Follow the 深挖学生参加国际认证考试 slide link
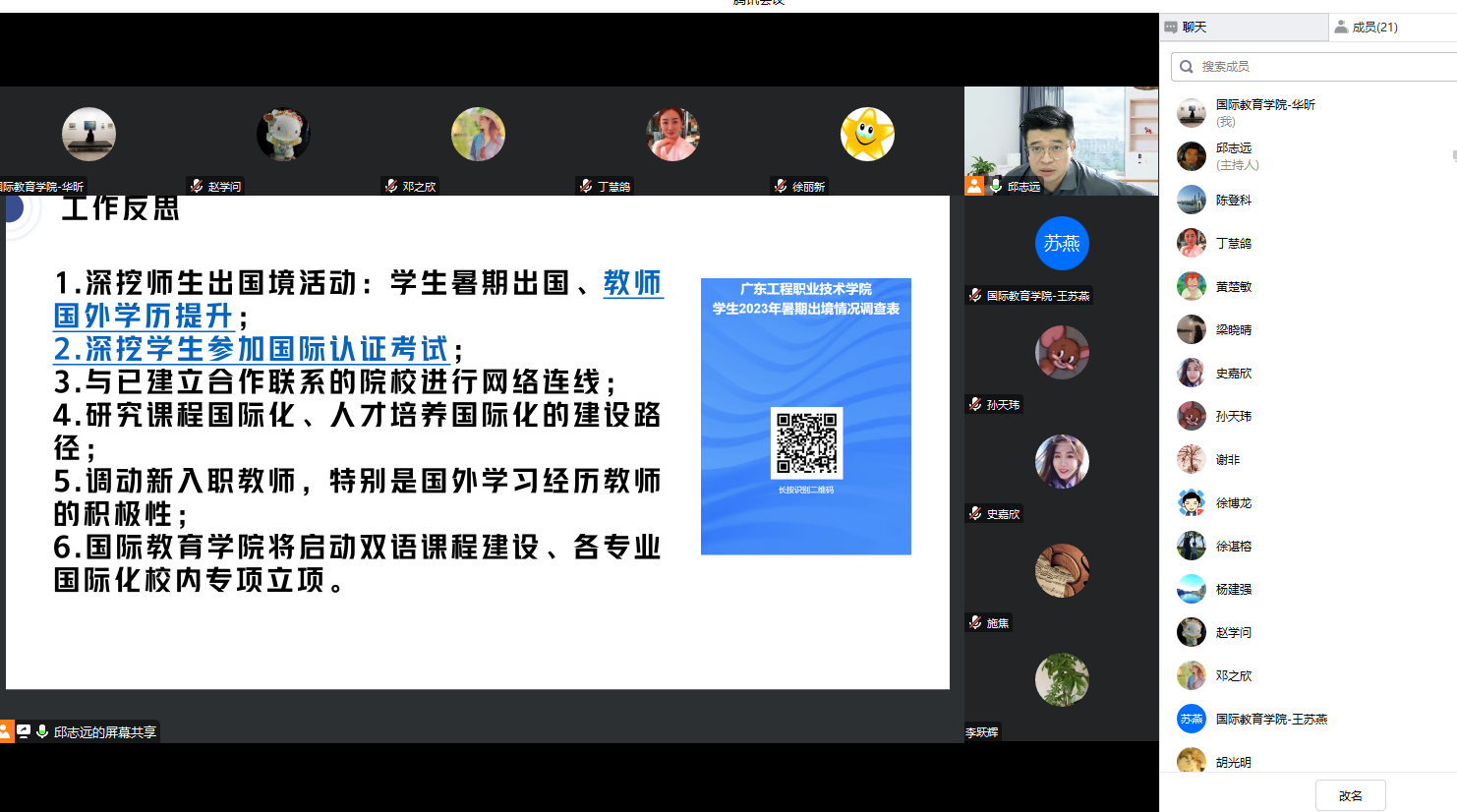 [x=252, y=349]
